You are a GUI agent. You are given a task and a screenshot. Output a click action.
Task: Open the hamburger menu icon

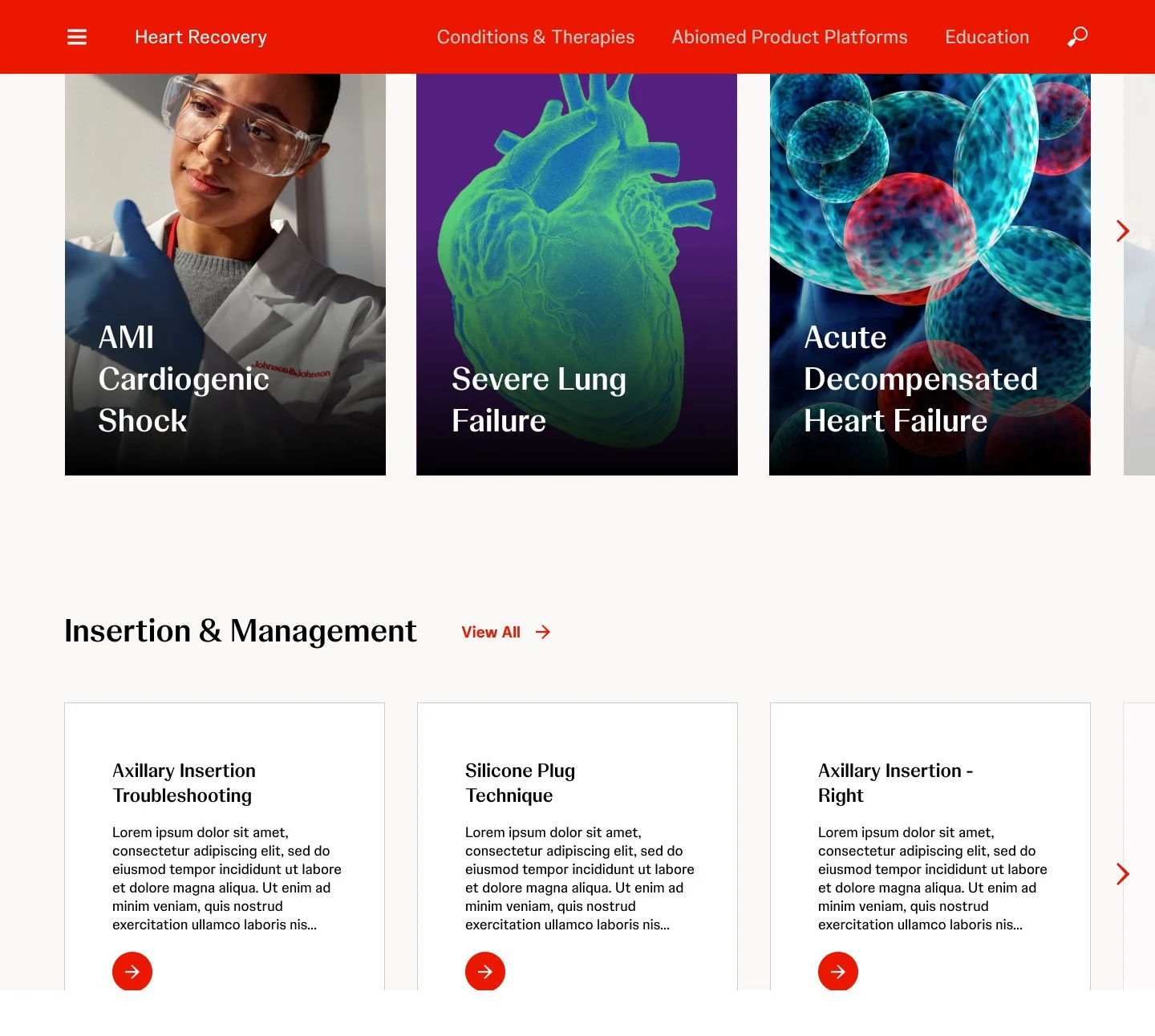point(77,37)
